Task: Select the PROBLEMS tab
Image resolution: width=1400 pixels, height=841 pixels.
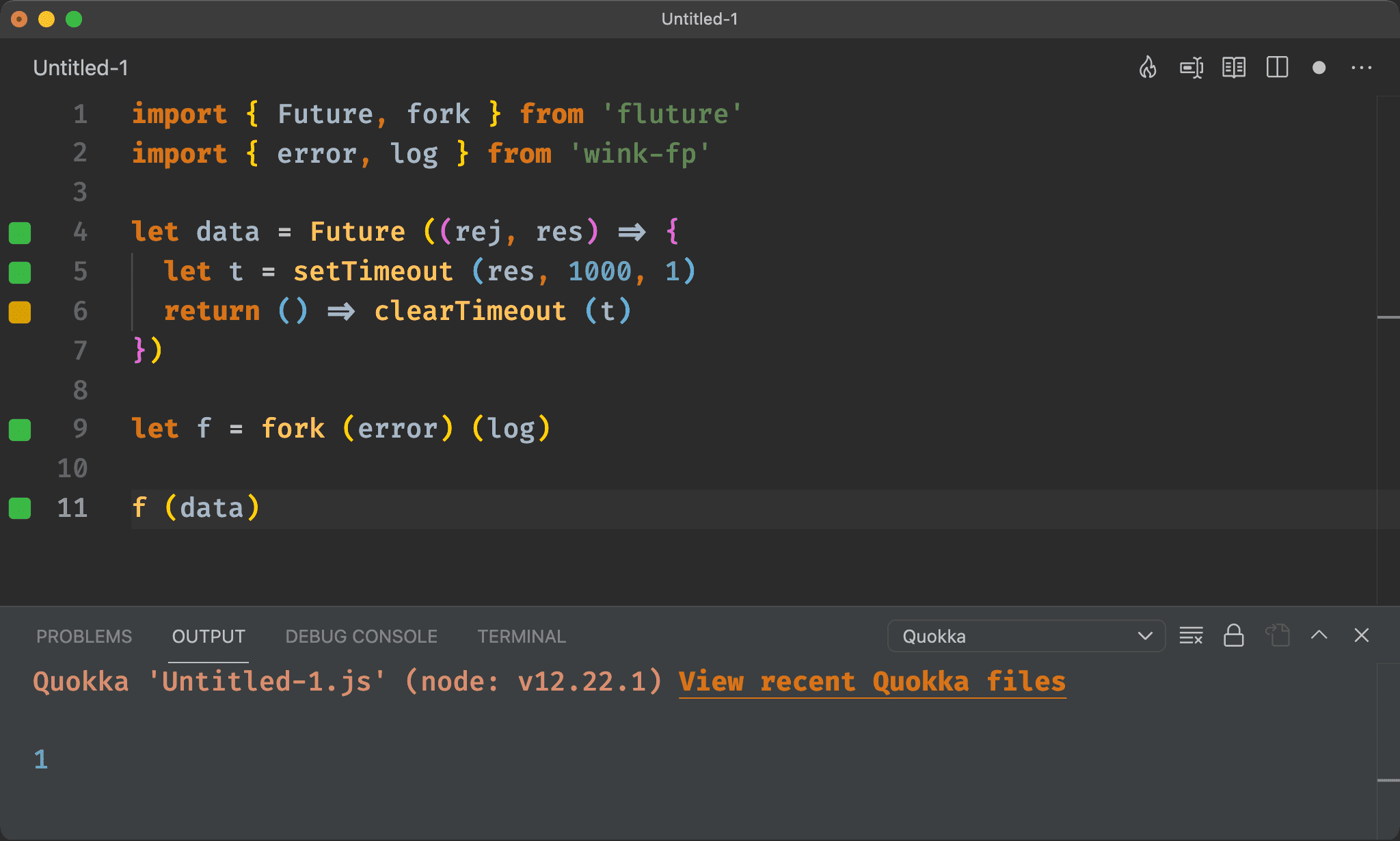Action: point(85,636)
